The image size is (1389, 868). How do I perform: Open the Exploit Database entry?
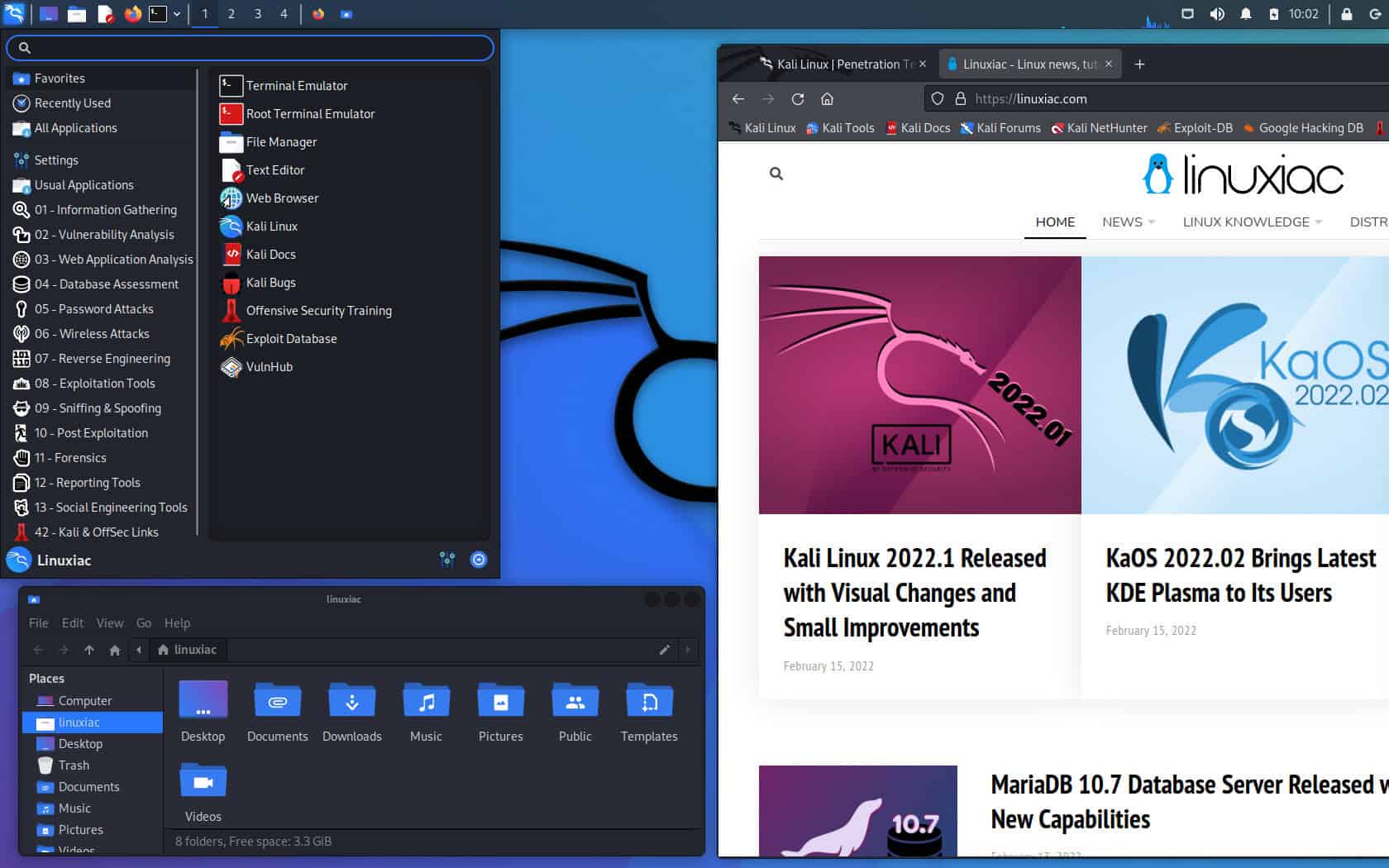click(x=291, y=339)
